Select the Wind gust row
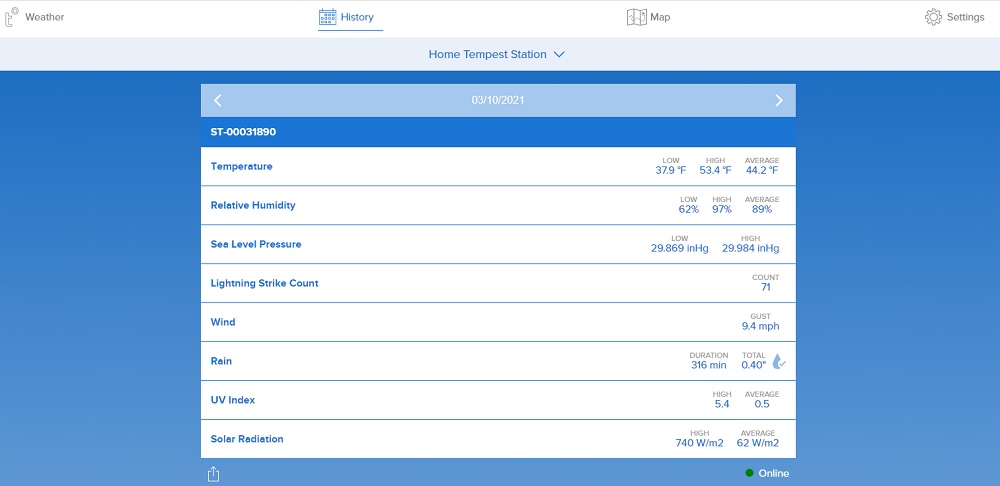This screenshot has width=1000, height=486. coord(498,322)
